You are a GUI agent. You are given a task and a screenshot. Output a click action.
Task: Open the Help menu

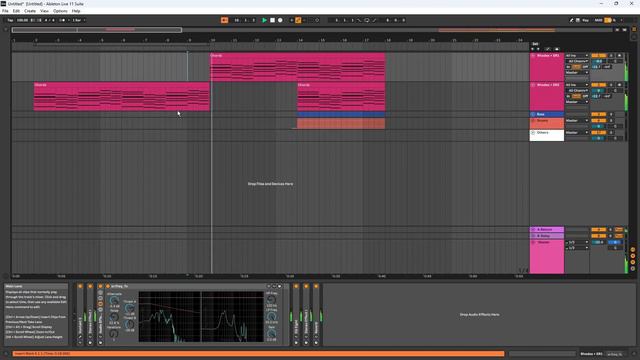click(x=76, y=11)
